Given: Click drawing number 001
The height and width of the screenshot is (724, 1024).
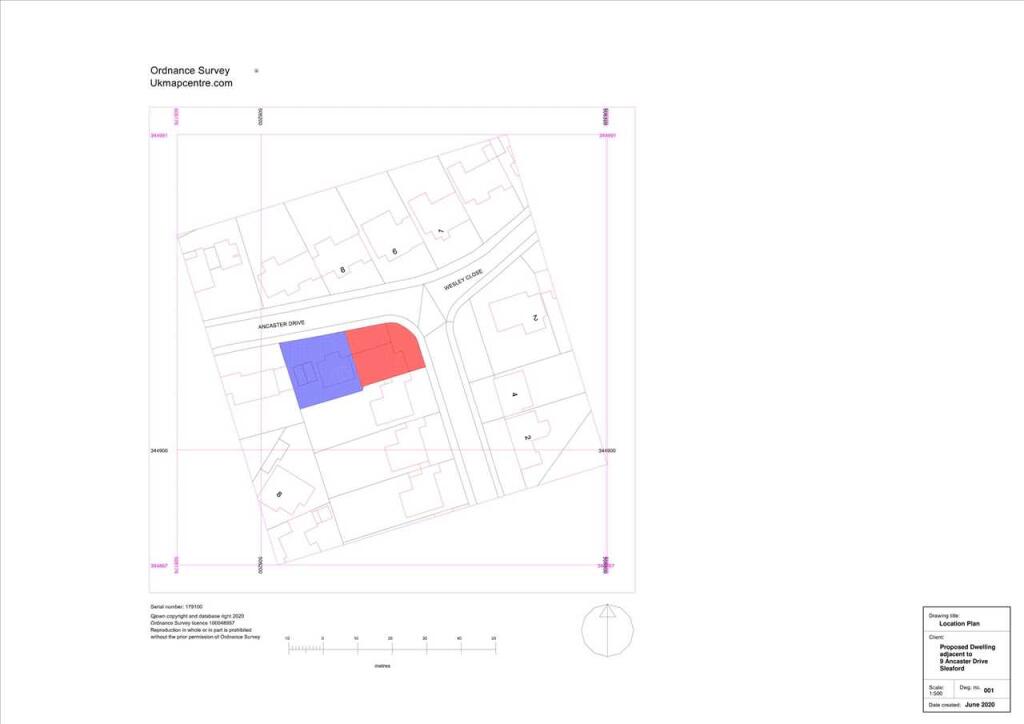Looking at the screenshot, I should pos(989,691).
